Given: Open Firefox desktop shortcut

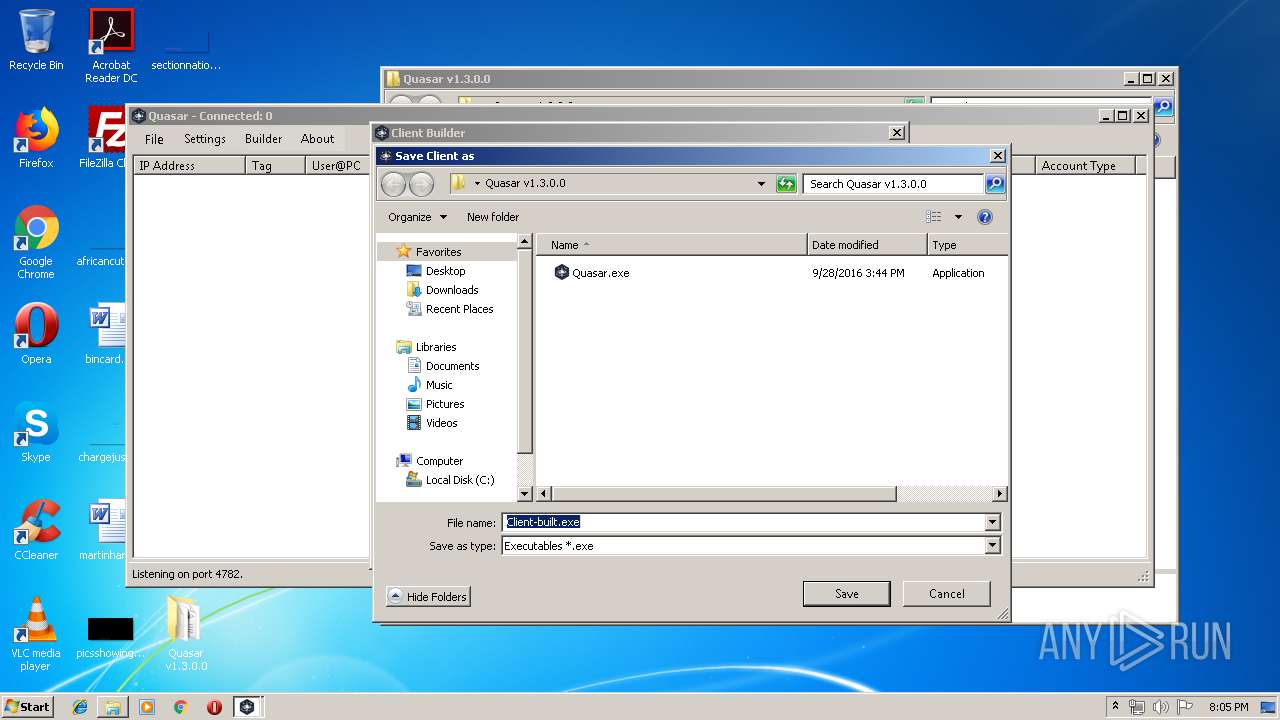Looking at the screenshot, I should 36,138.
